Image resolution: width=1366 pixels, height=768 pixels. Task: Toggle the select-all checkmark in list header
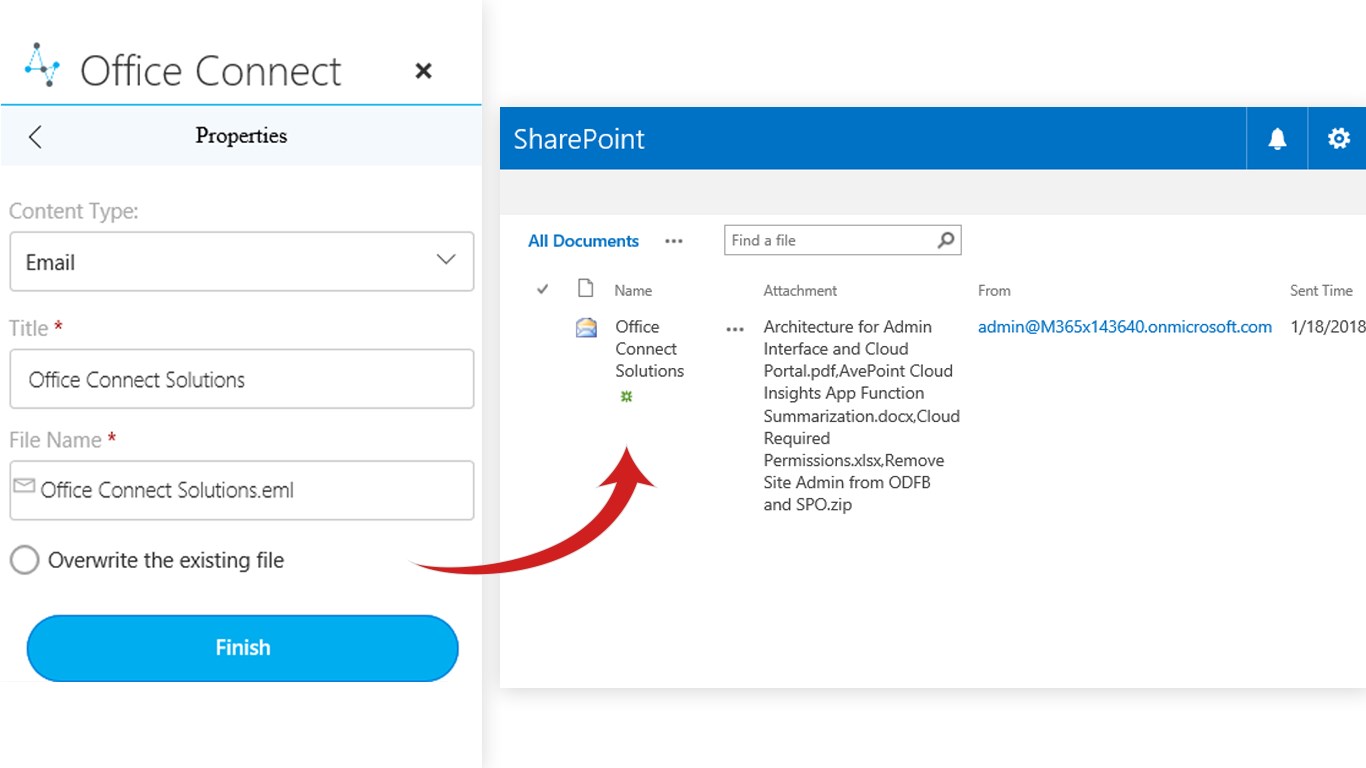point(543,289)
